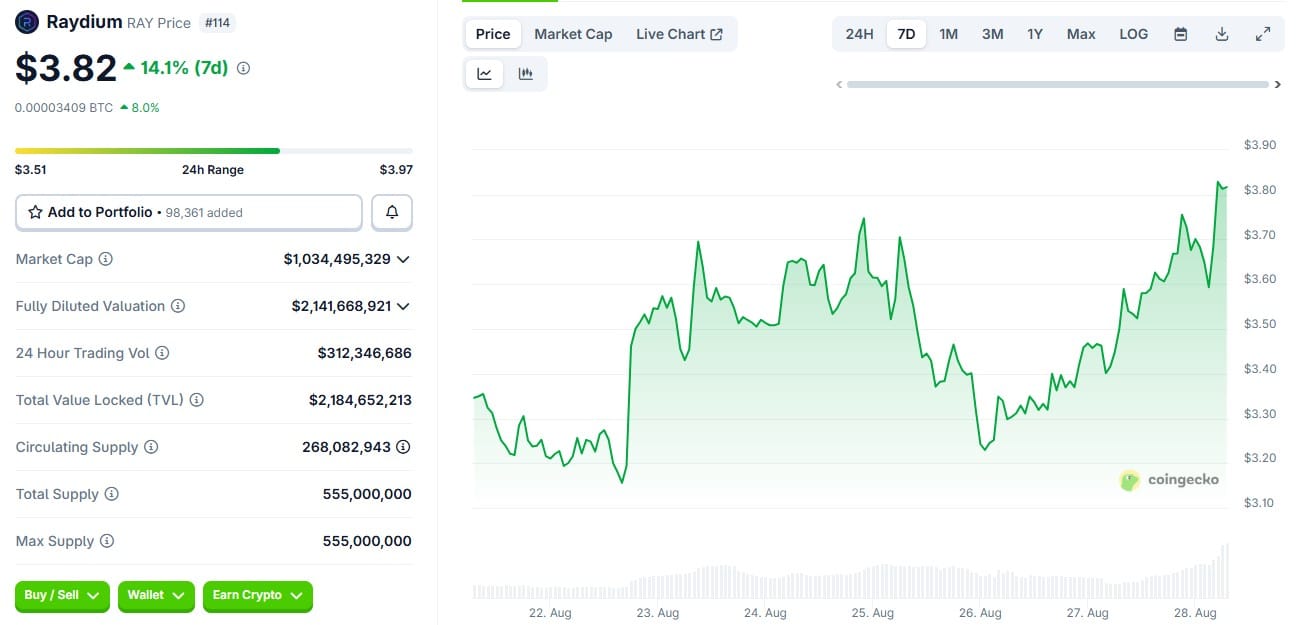Open the calendar date range picker
1307x625 pixels.
tap(1180, 33)
